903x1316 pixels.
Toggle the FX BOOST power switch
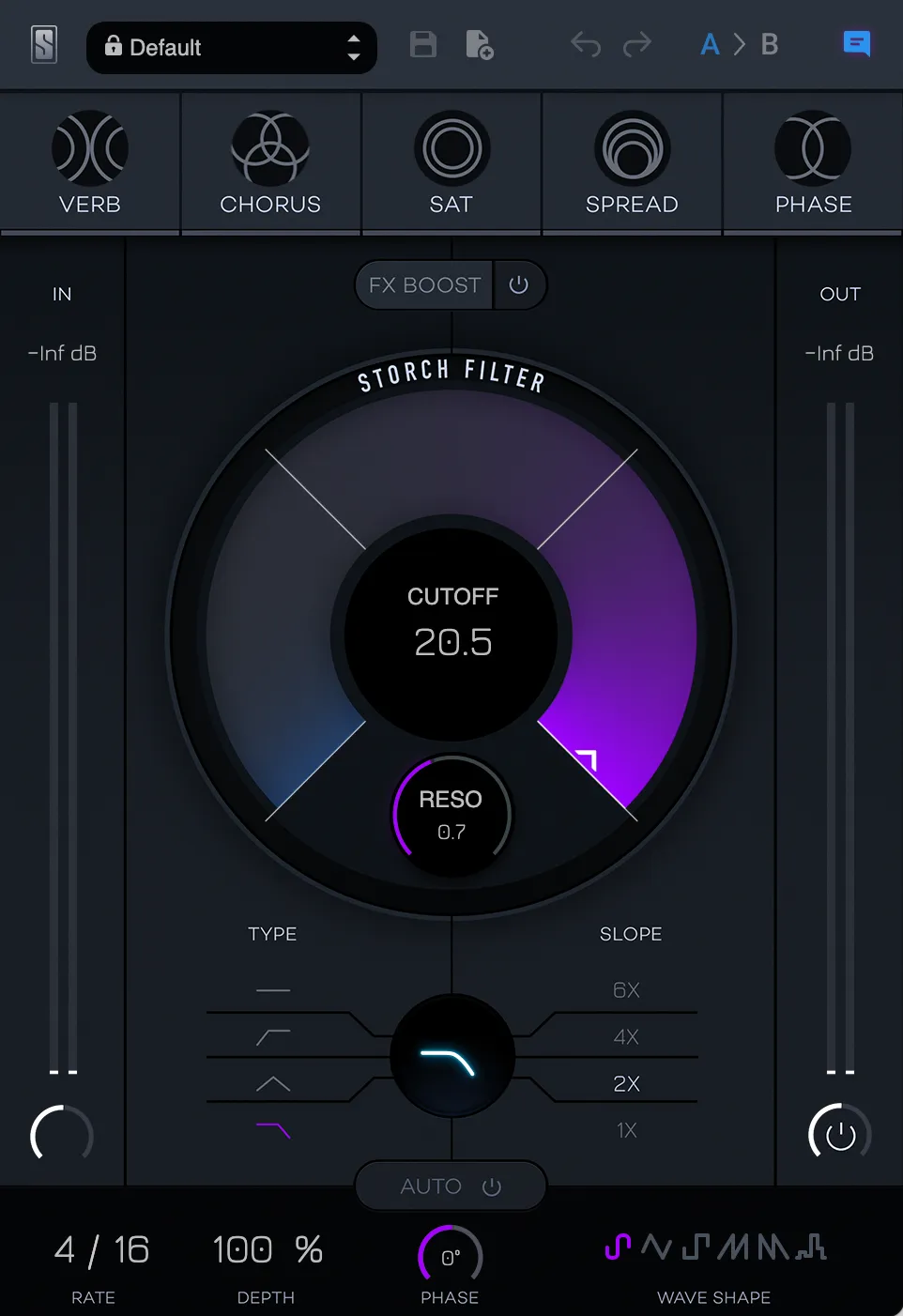(520, 284)
